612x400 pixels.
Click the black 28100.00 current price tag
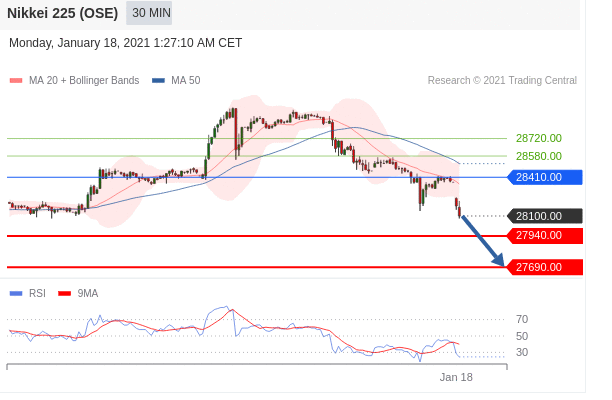pos(545,216)
